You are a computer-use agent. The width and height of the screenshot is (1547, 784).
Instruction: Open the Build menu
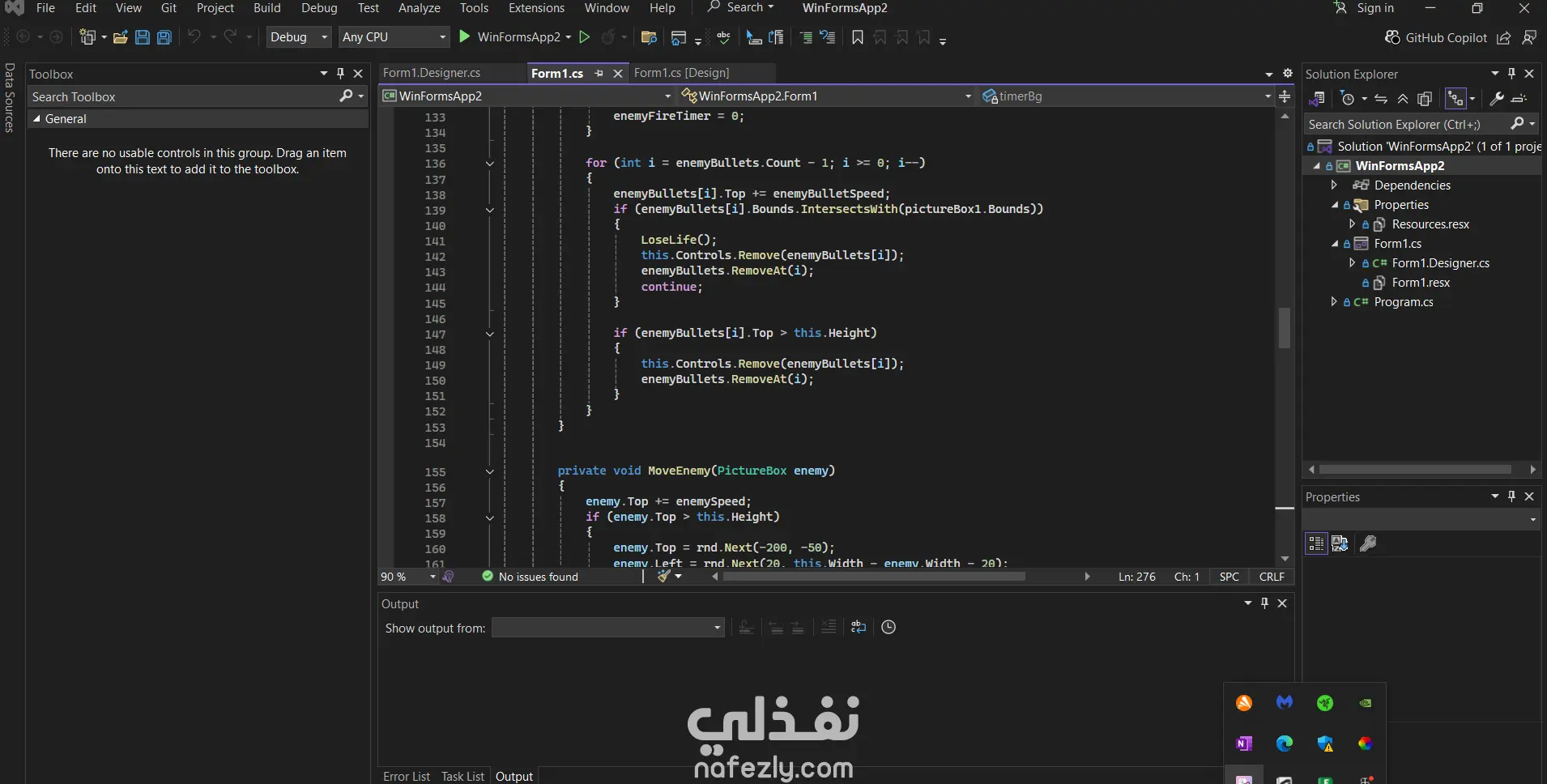[x=266, y=8]
